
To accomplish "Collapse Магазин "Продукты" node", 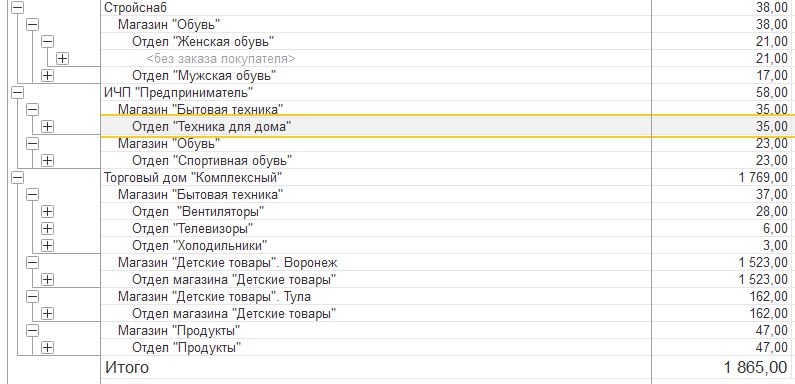I will click(x=32, y=331).
